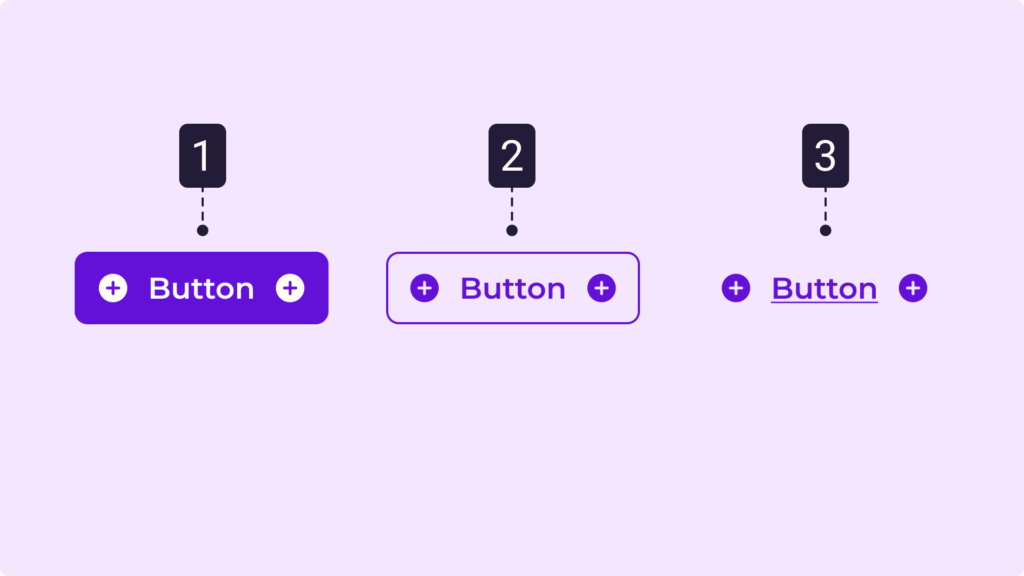Viewport: 1024px width, 576px height.
Task: Click the plus icon right of the underlined Button link
Action: click(913, 288)
